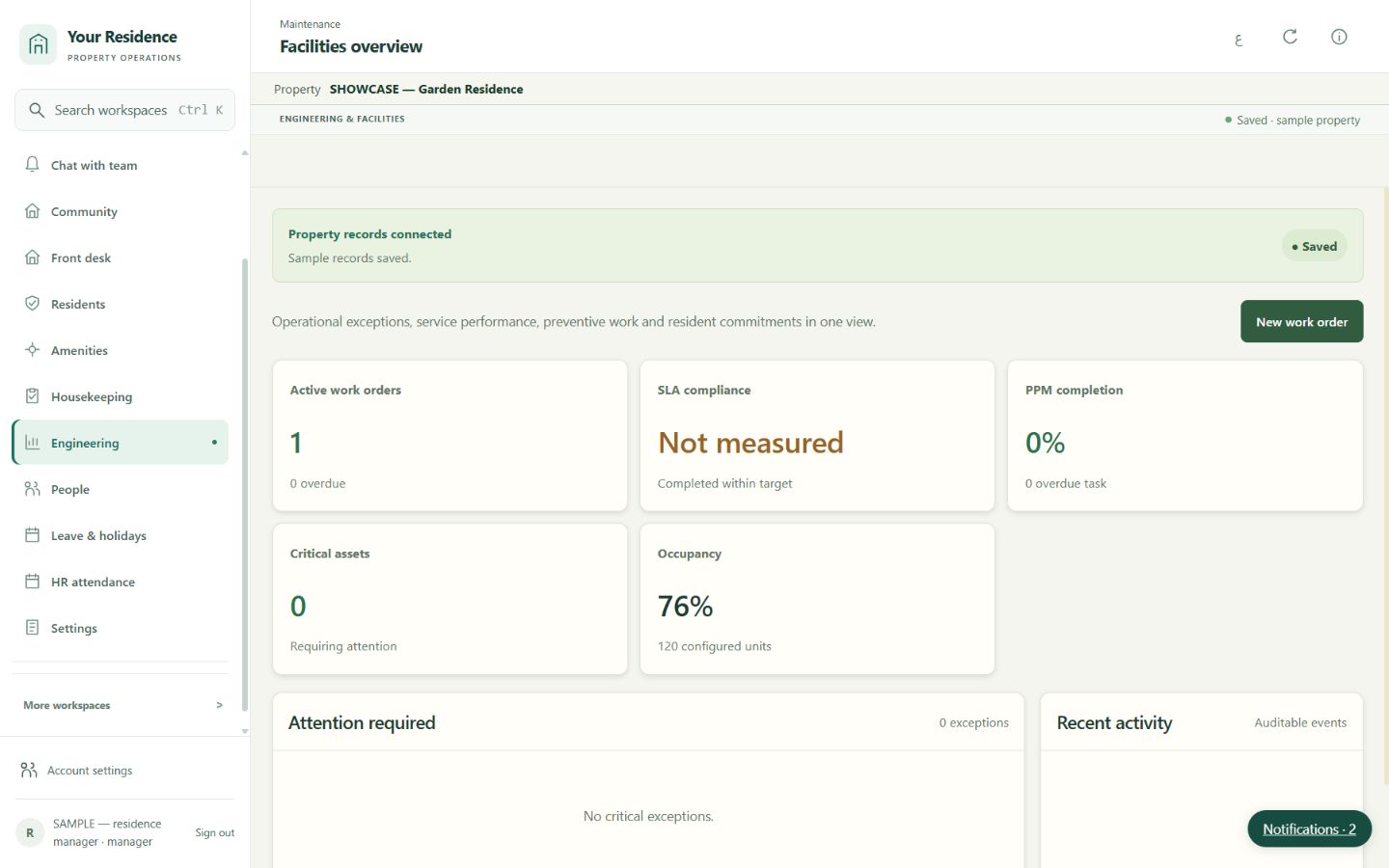1389x868 pixels.
Task: Open the SLA compliance card
Action: tap(817, 436)
